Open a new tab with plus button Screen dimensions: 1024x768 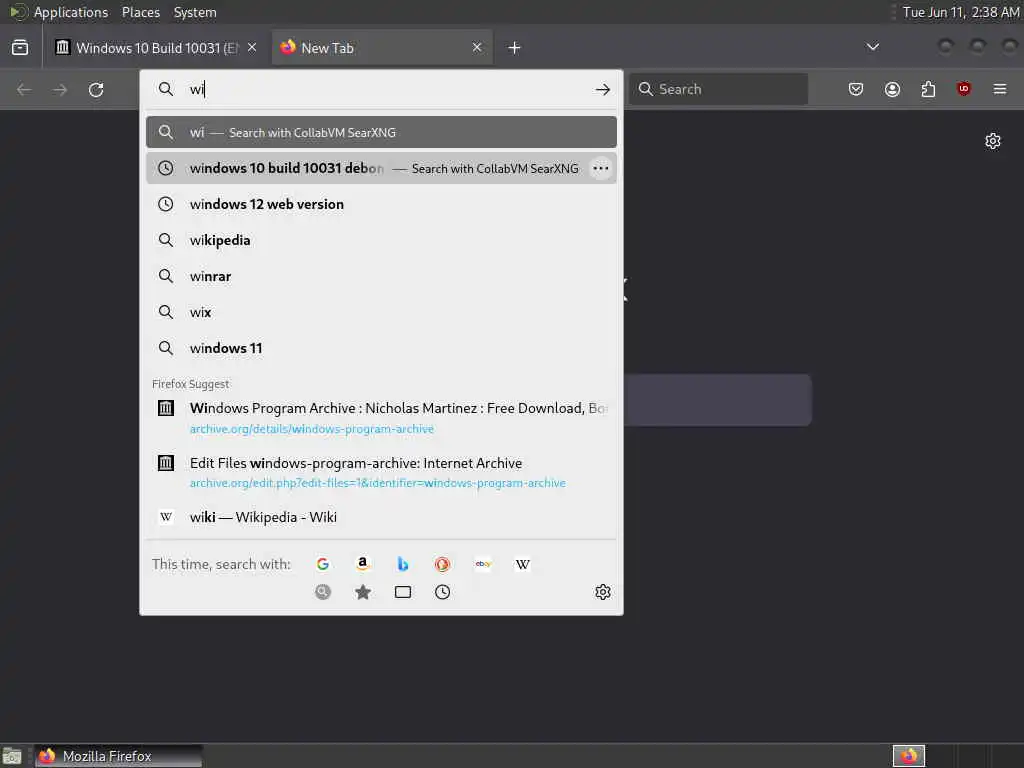coord(515,48)
